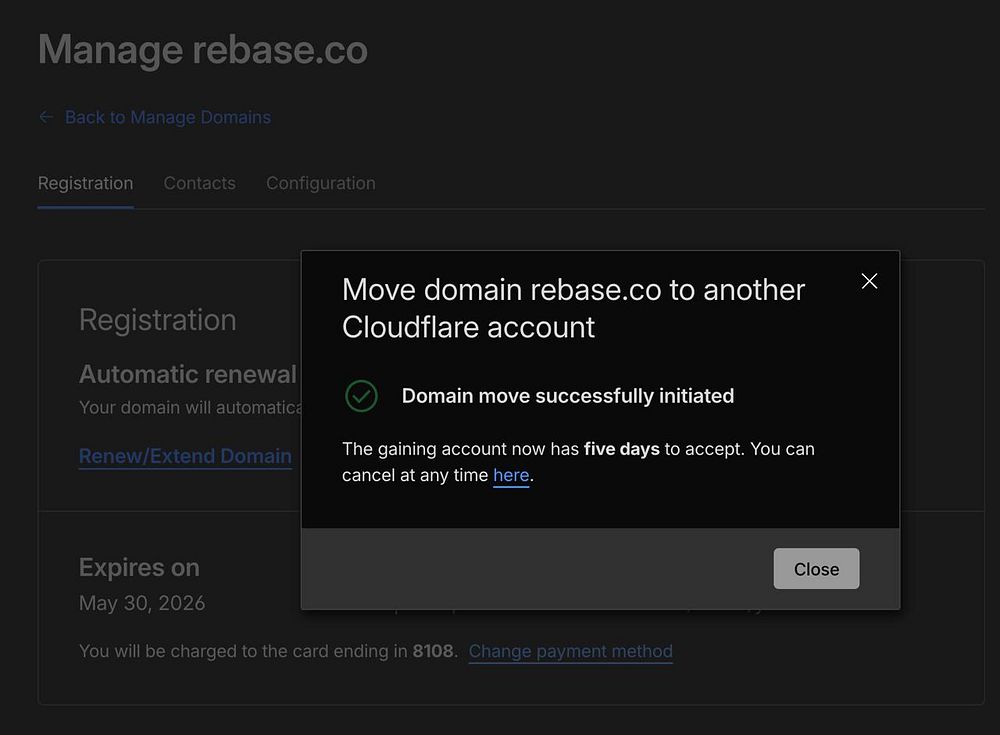
Task: Select the 'Domain move successfully initiated' message
Action: tap(568, 396)
